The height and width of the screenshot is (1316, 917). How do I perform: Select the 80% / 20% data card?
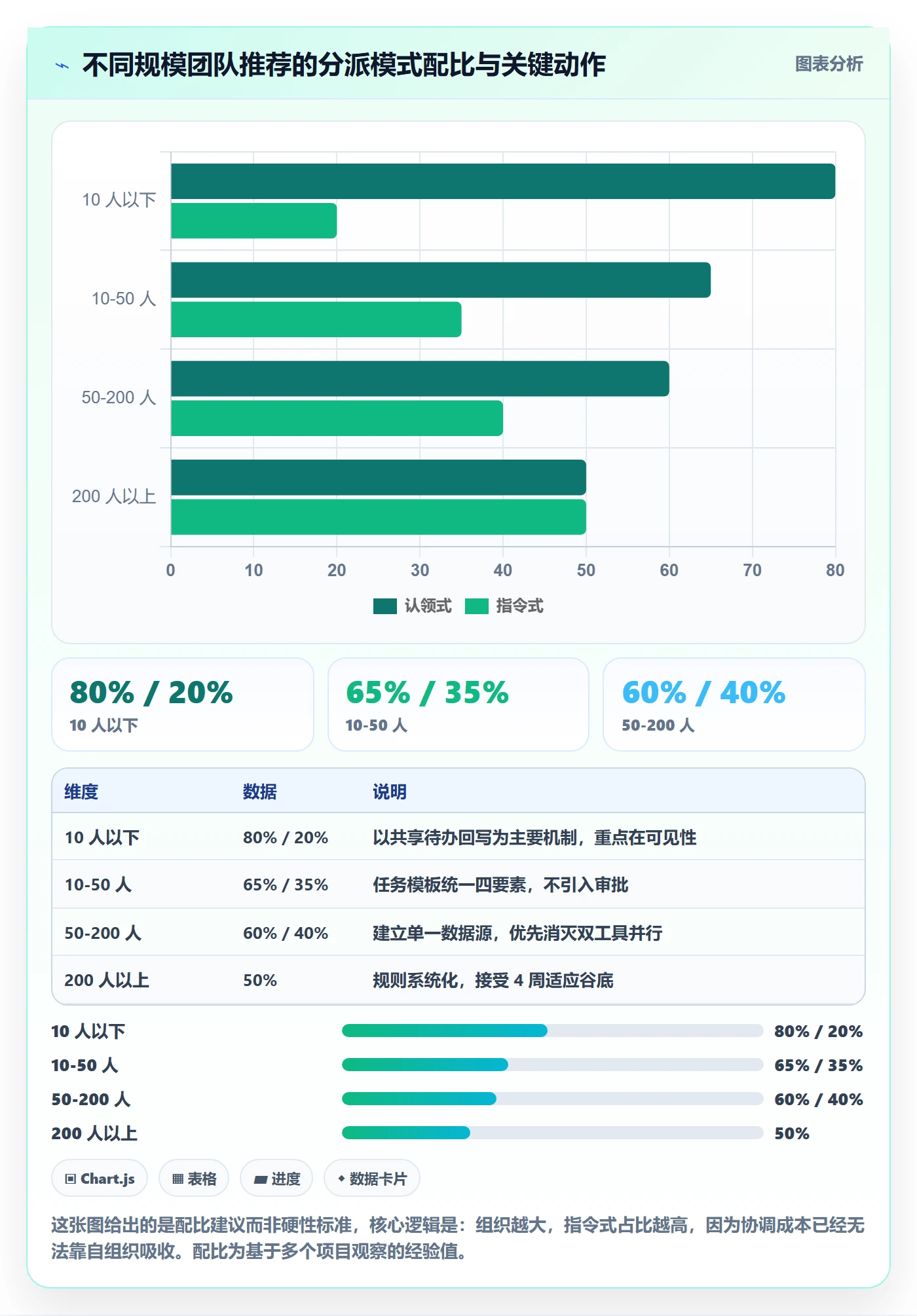tap(183, 704)
